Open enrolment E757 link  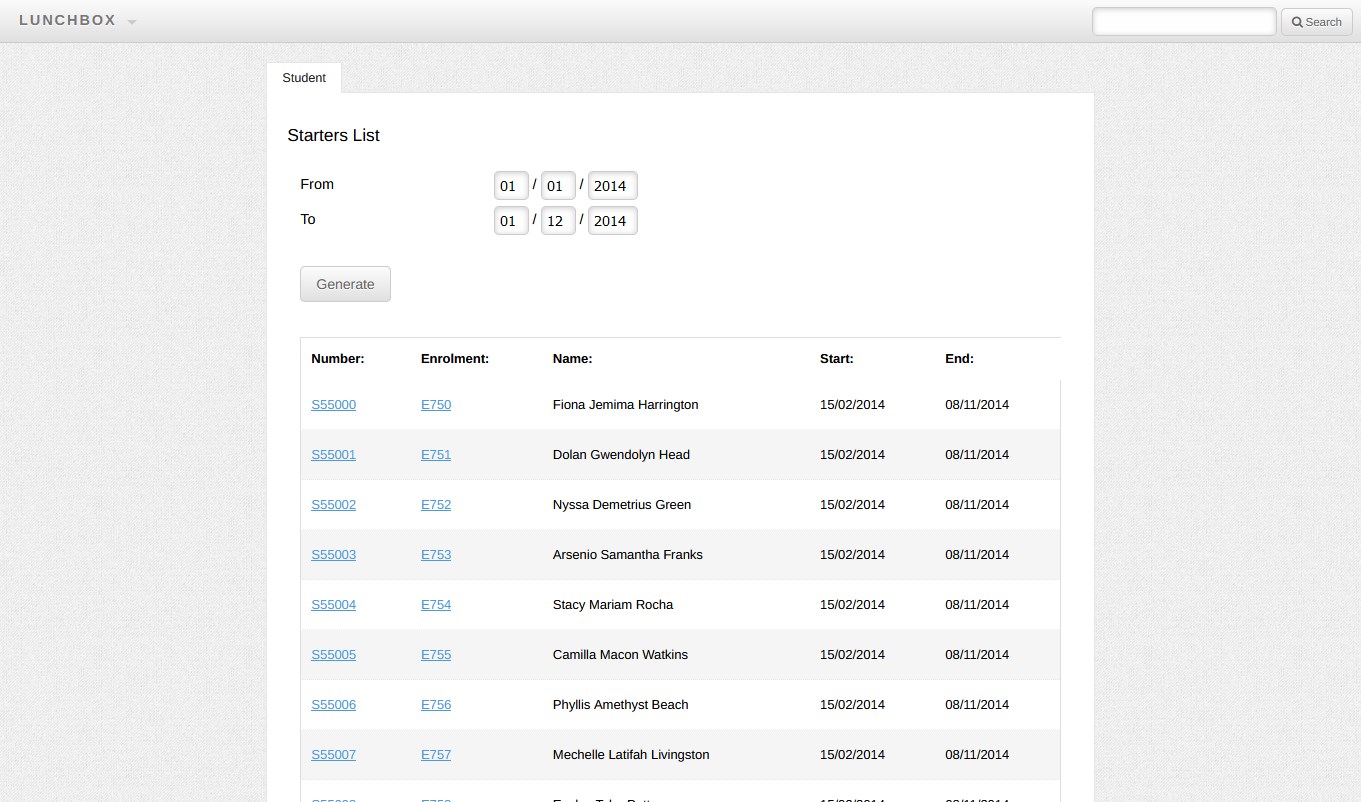point(436,755)
